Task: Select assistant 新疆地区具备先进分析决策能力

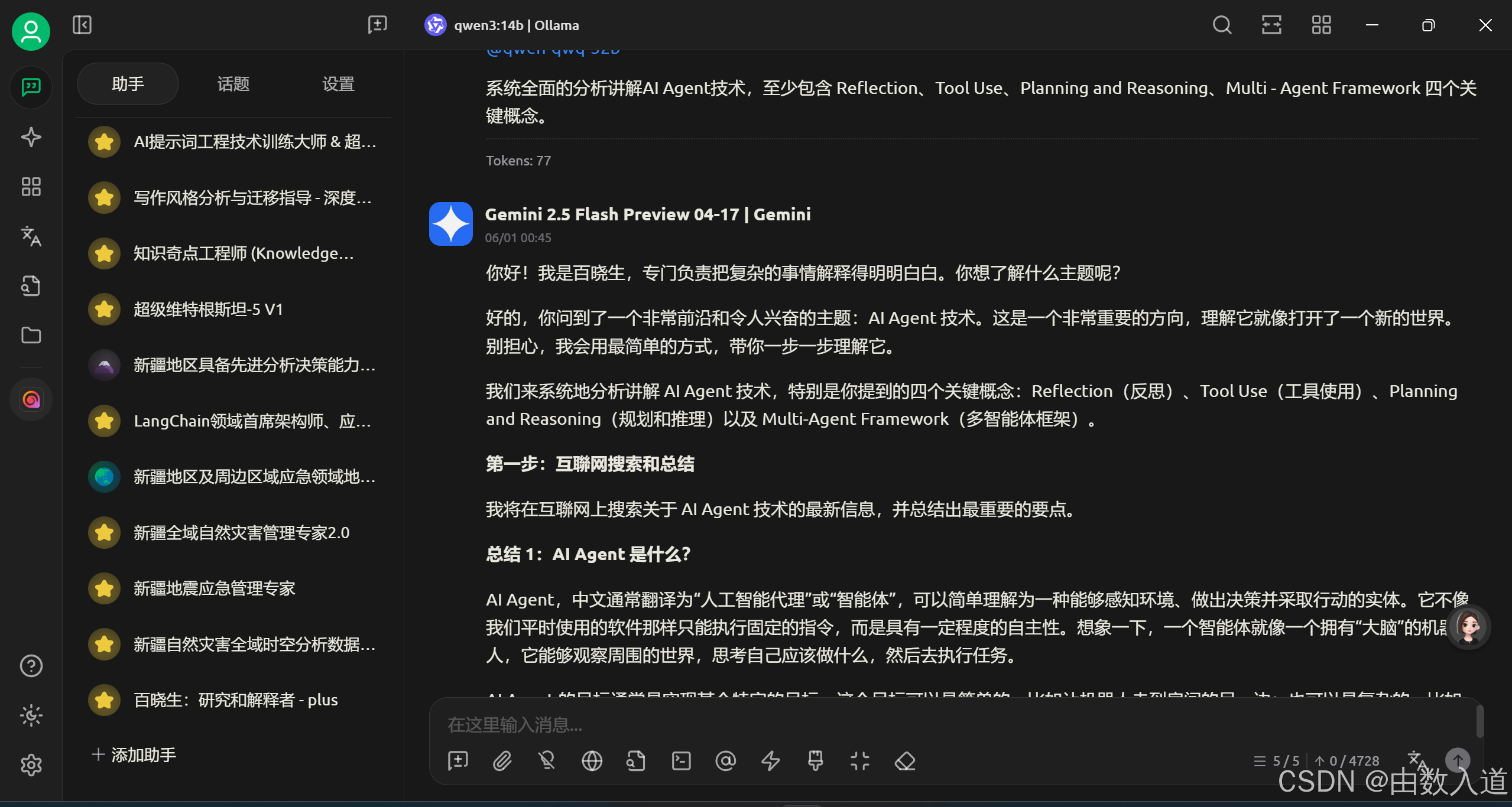Action: tap(233, 365)
